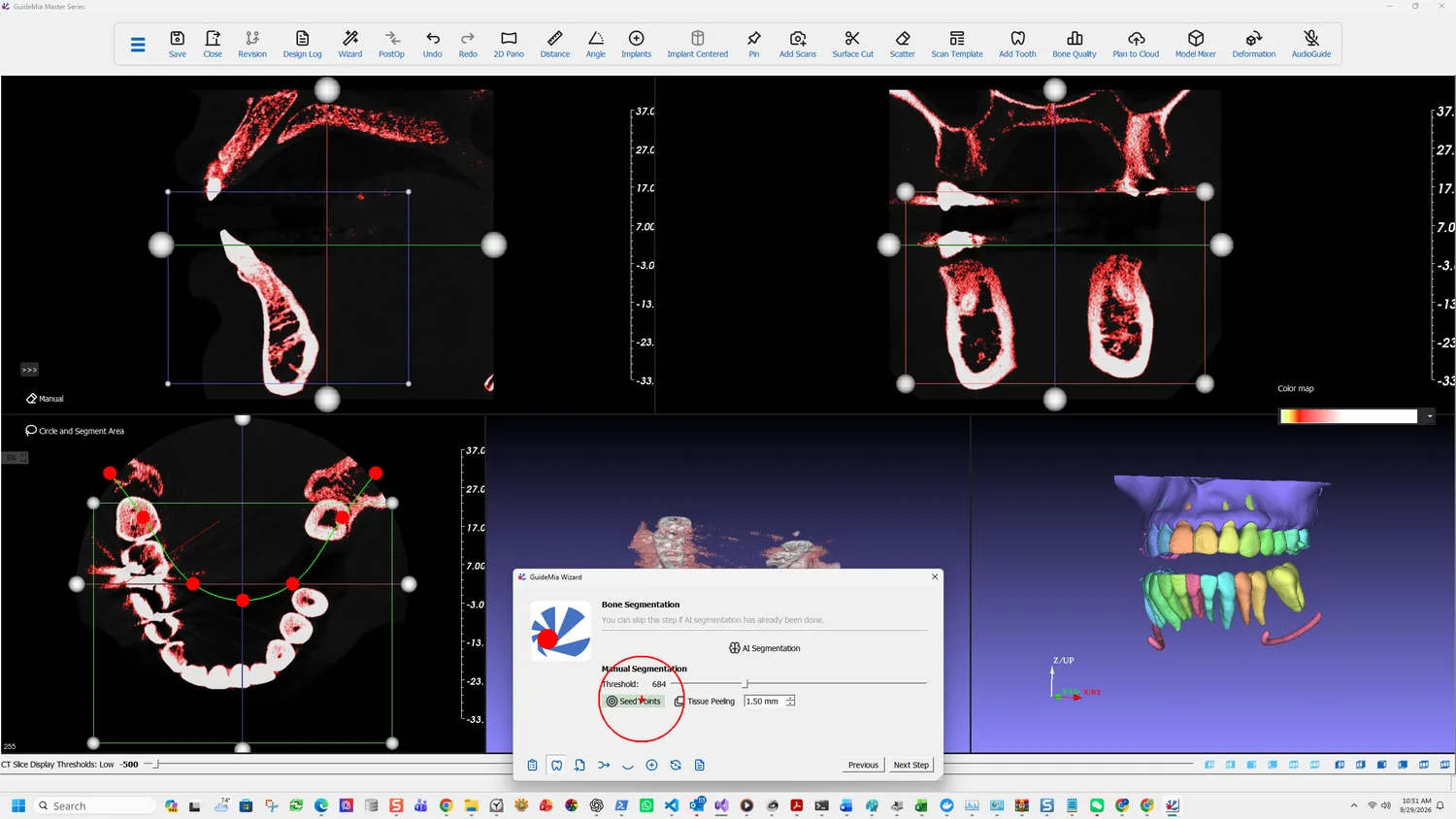The image size is (1456, 819).
Task: Select the tooth step icon in the wizard
Action: click(556, 766)
